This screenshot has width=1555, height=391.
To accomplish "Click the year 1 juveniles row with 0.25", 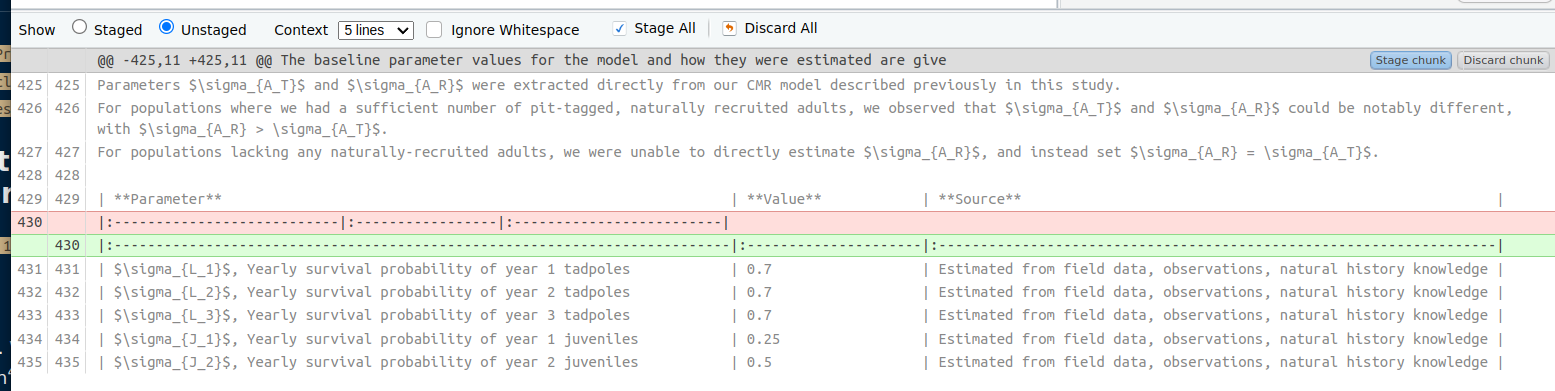I will [x=777, y=339].
